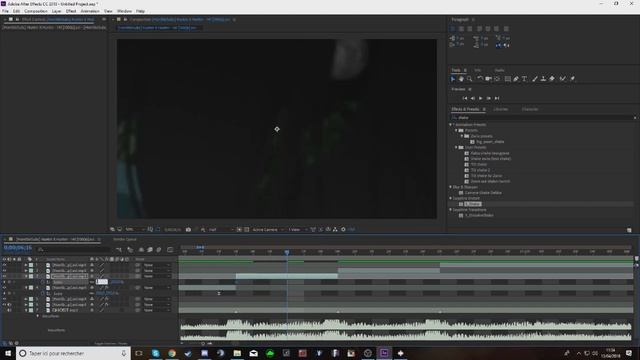Collapse the Animation Presets category
The width and height of the screenshot is (640, 360).
point(451,124)
